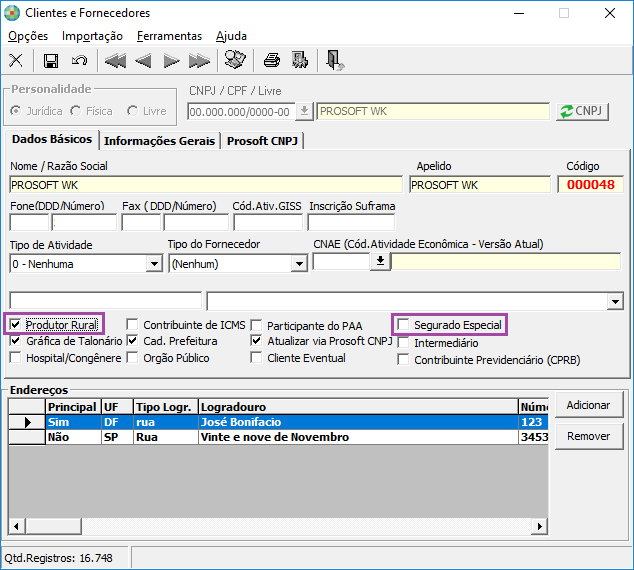Viewport: 634px width, 570px height.
Task: Open the wide unlabeled dropdown above checkboxes
Action: tap(615, 302)
